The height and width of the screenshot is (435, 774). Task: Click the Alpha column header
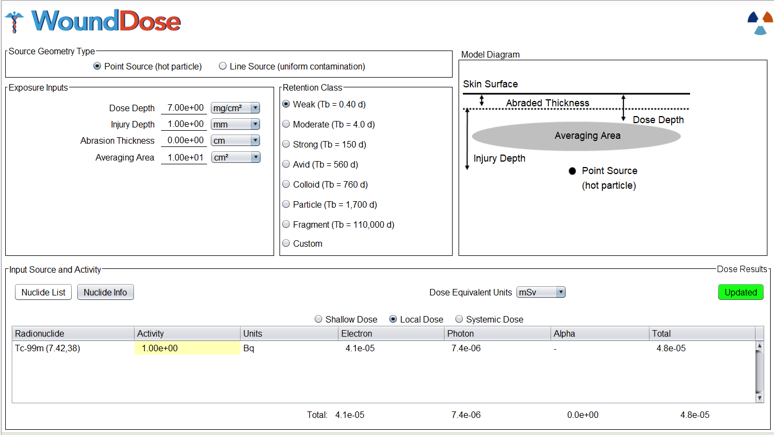(x=600, y=333)
